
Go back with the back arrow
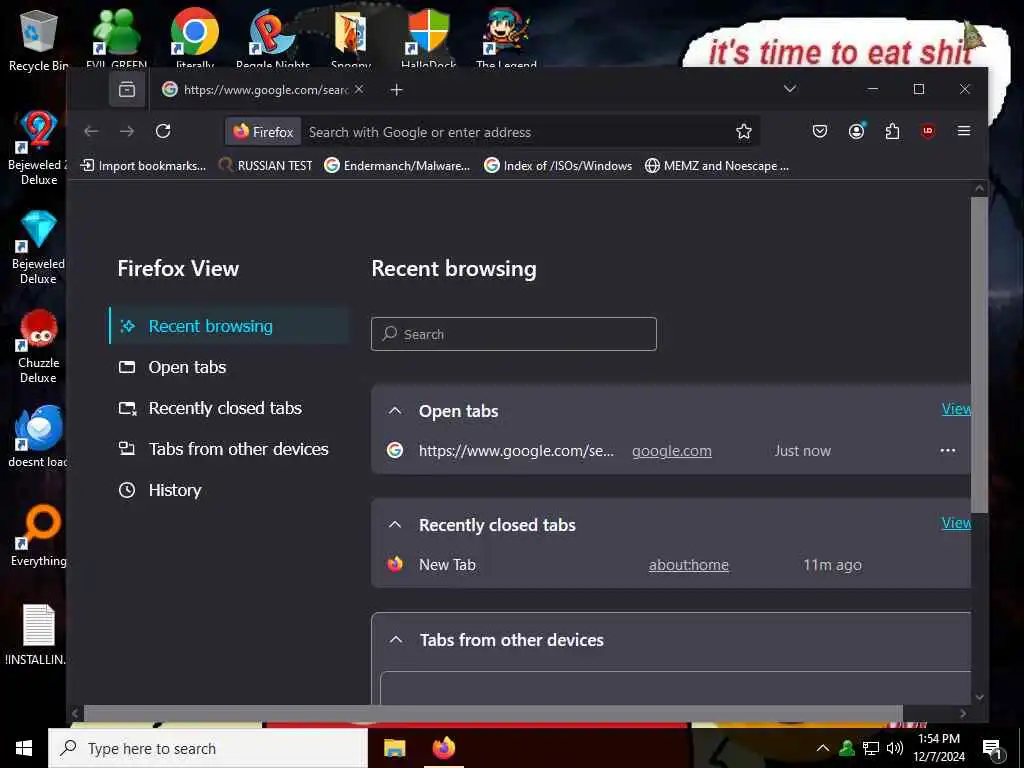click(x=91, y=131)
